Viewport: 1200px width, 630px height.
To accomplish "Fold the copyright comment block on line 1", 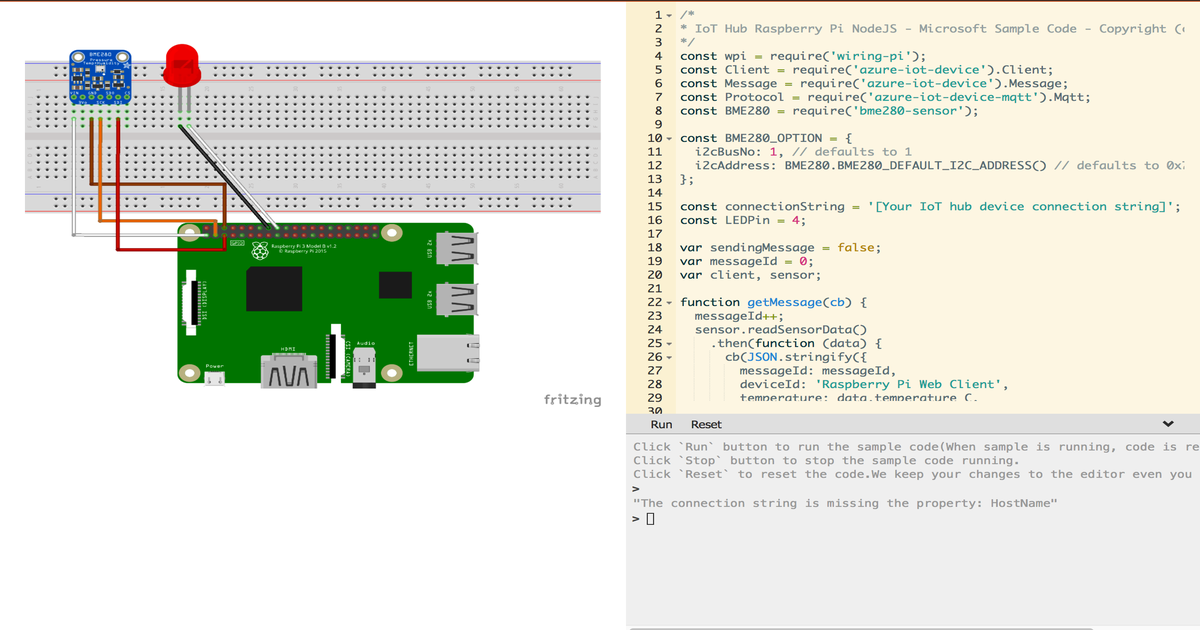I will (x=671, y=15).
